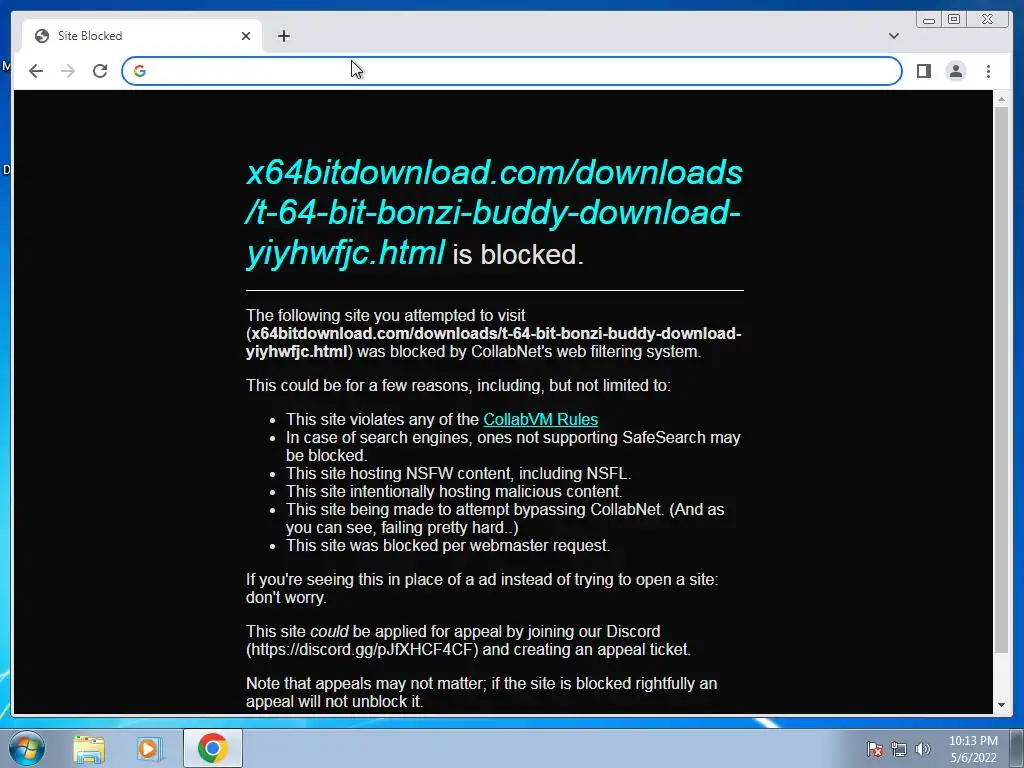
Task: Click the vertical scrollbar thumb
Action: point(1001,380)
